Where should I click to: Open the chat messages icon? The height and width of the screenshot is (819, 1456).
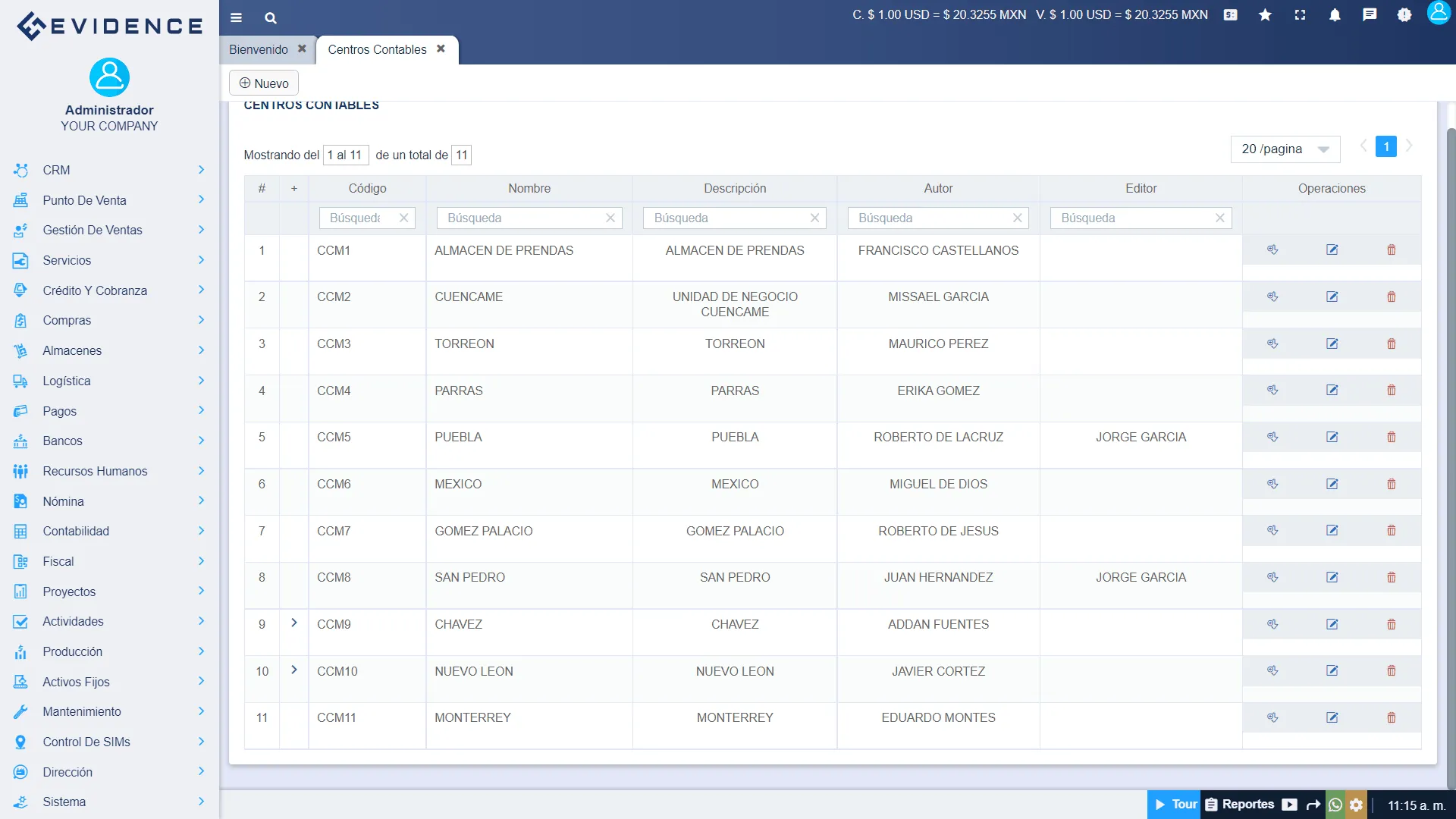click(1370, 15)
